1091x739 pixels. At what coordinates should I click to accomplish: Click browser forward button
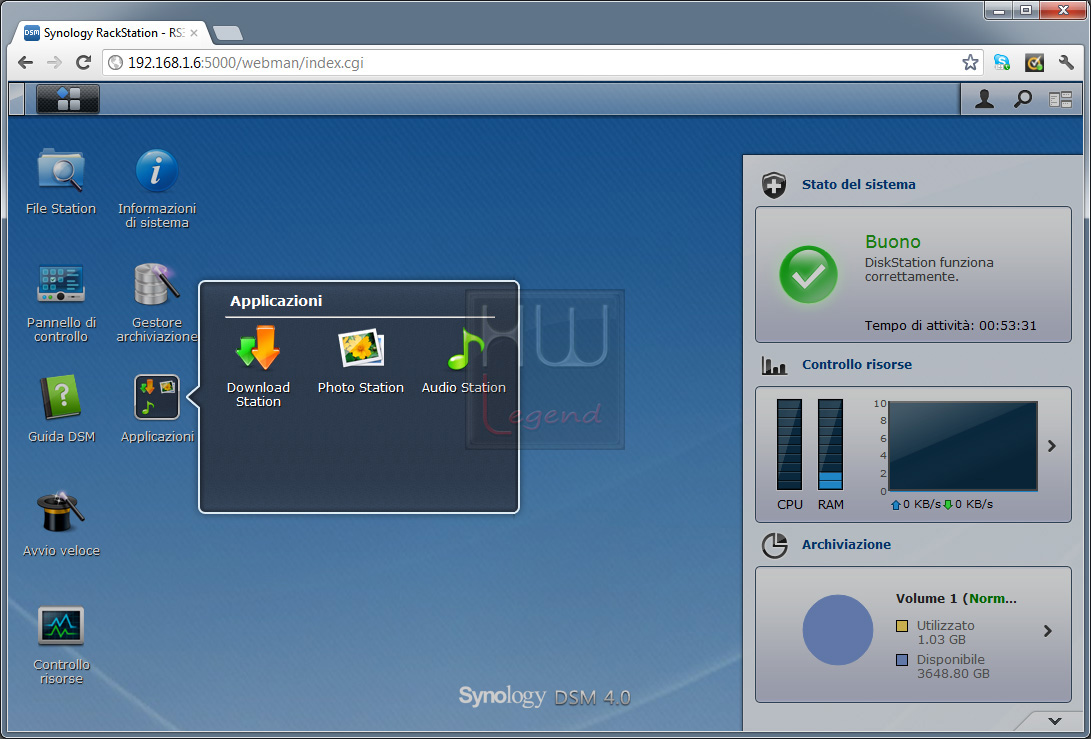tap(54, 63)
